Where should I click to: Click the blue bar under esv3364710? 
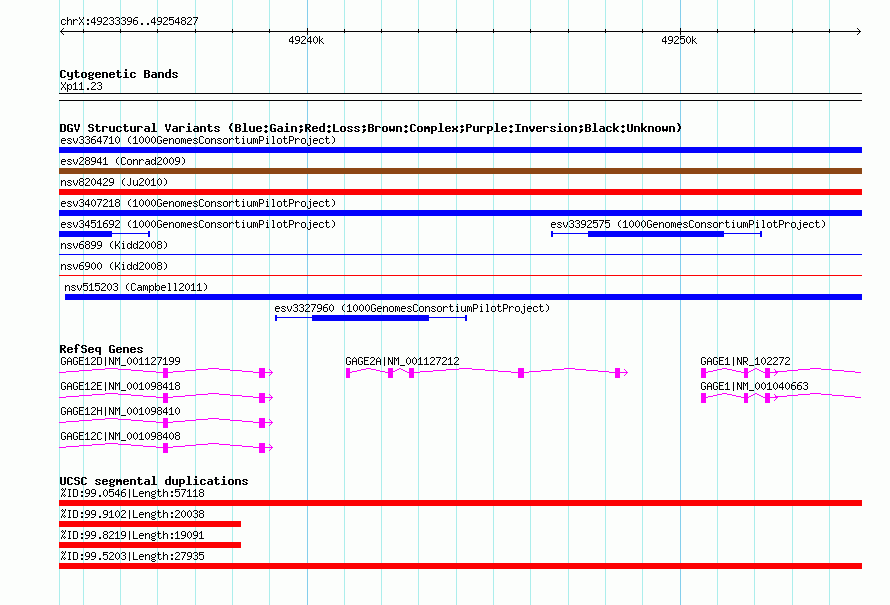point(460,150)
